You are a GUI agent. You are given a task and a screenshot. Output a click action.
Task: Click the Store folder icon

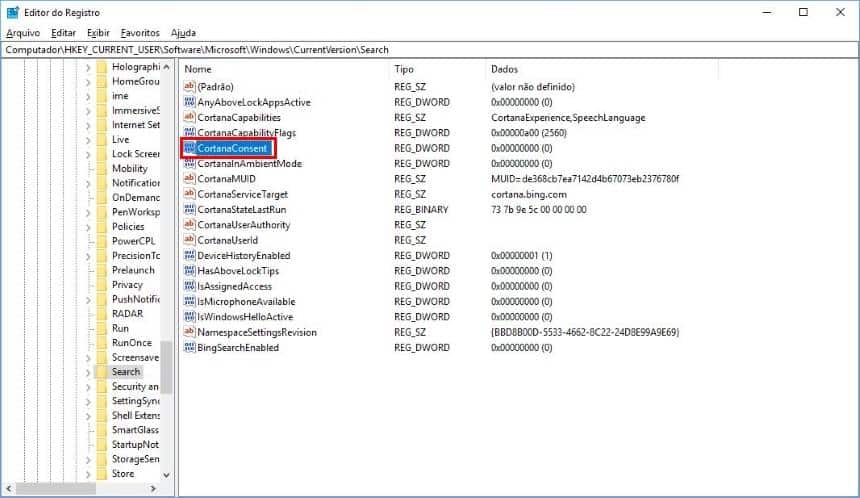[x=101, y=473]
